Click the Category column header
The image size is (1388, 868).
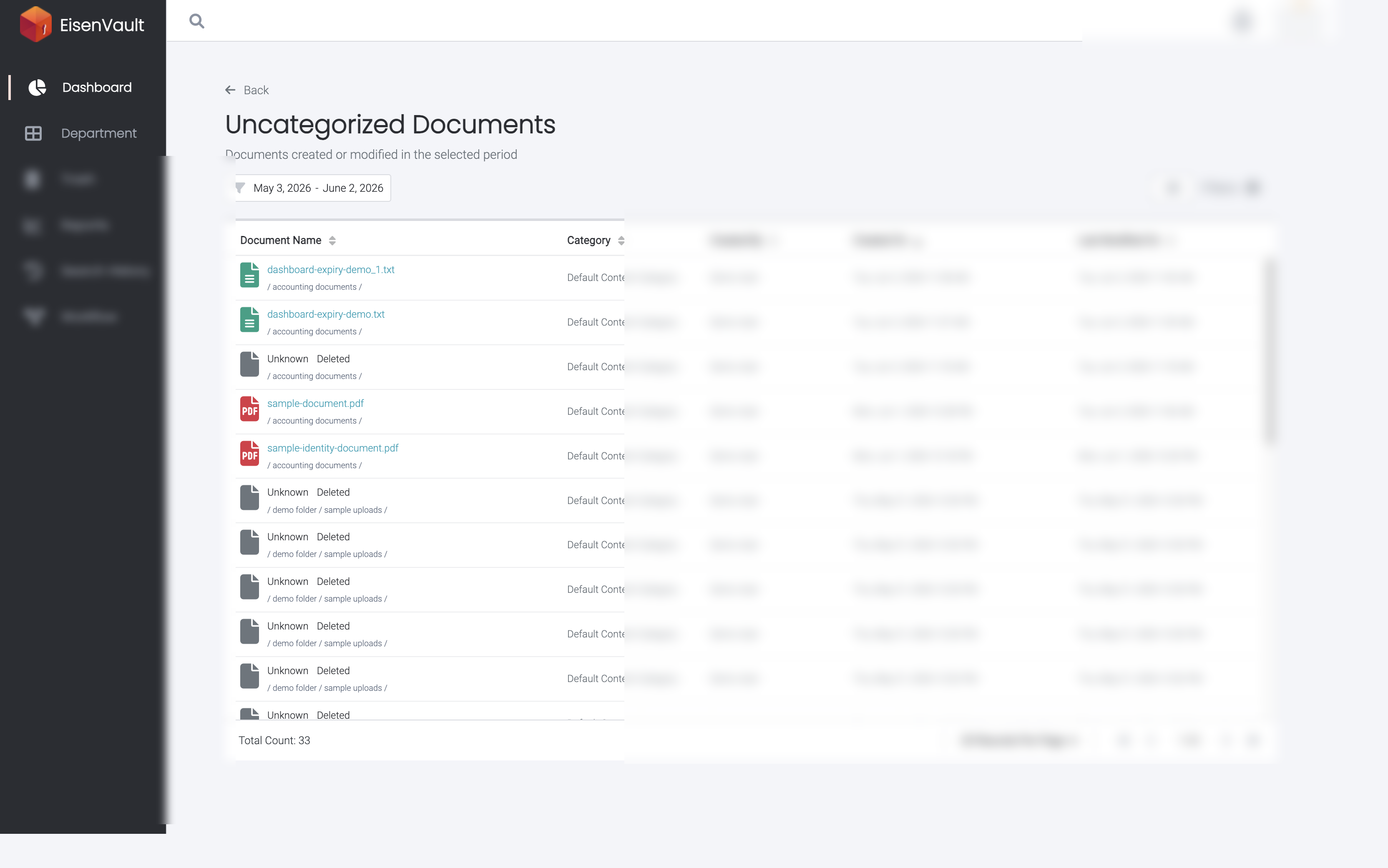[x=588, y=241]
